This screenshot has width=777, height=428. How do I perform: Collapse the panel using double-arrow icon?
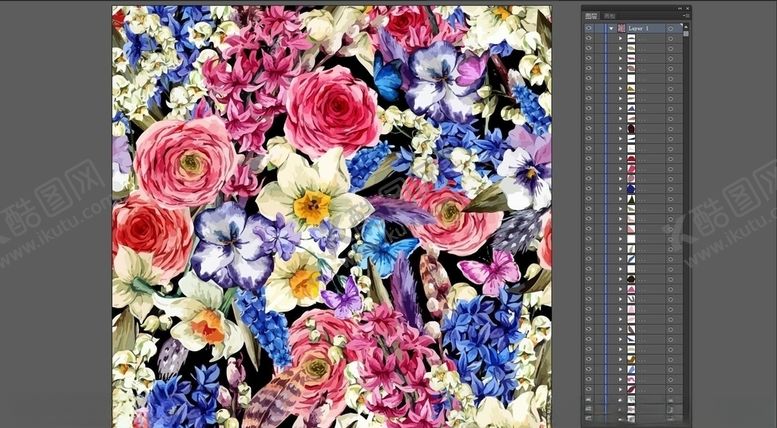click(678, 7)
